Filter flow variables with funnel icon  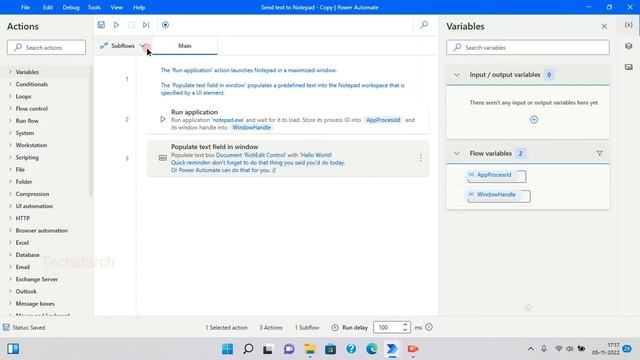point(600,153)
